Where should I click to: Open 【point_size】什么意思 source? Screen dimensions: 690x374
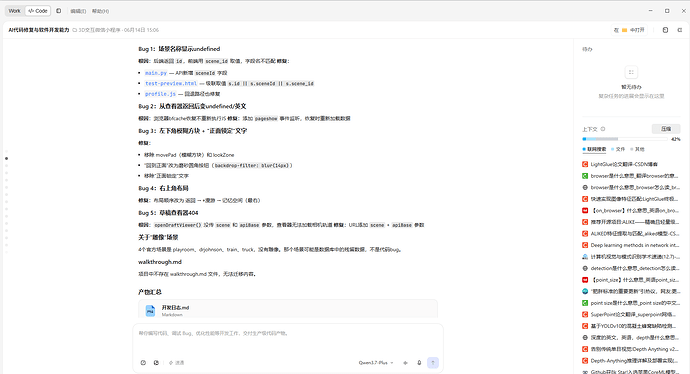pos(631,280)
